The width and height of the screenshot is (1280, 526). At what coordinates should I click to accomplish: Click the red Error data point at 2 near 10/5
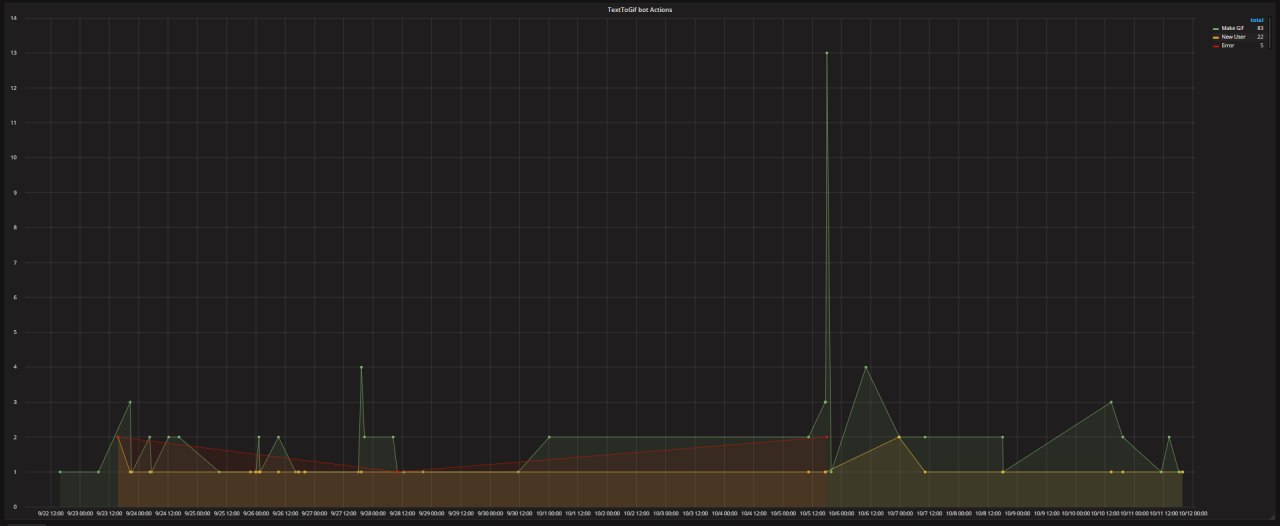[826, 437]
